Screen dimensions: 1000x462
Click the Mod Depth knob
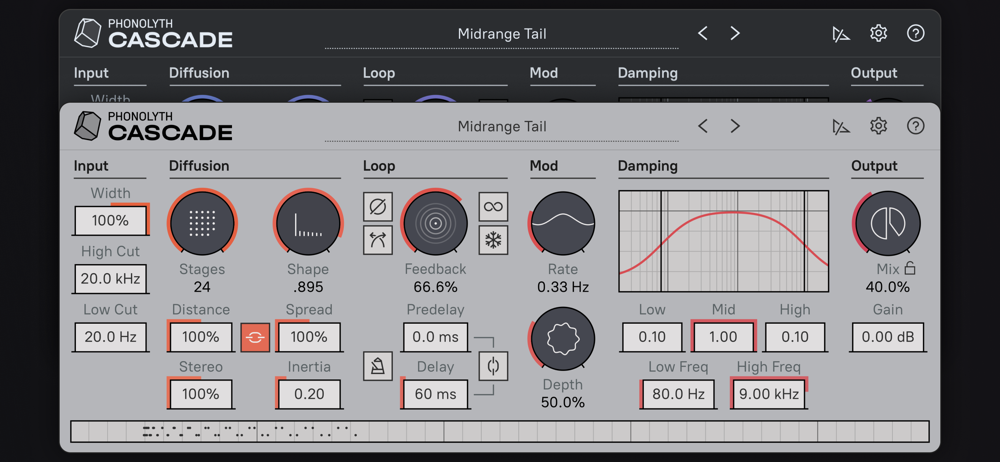(562, 338)
